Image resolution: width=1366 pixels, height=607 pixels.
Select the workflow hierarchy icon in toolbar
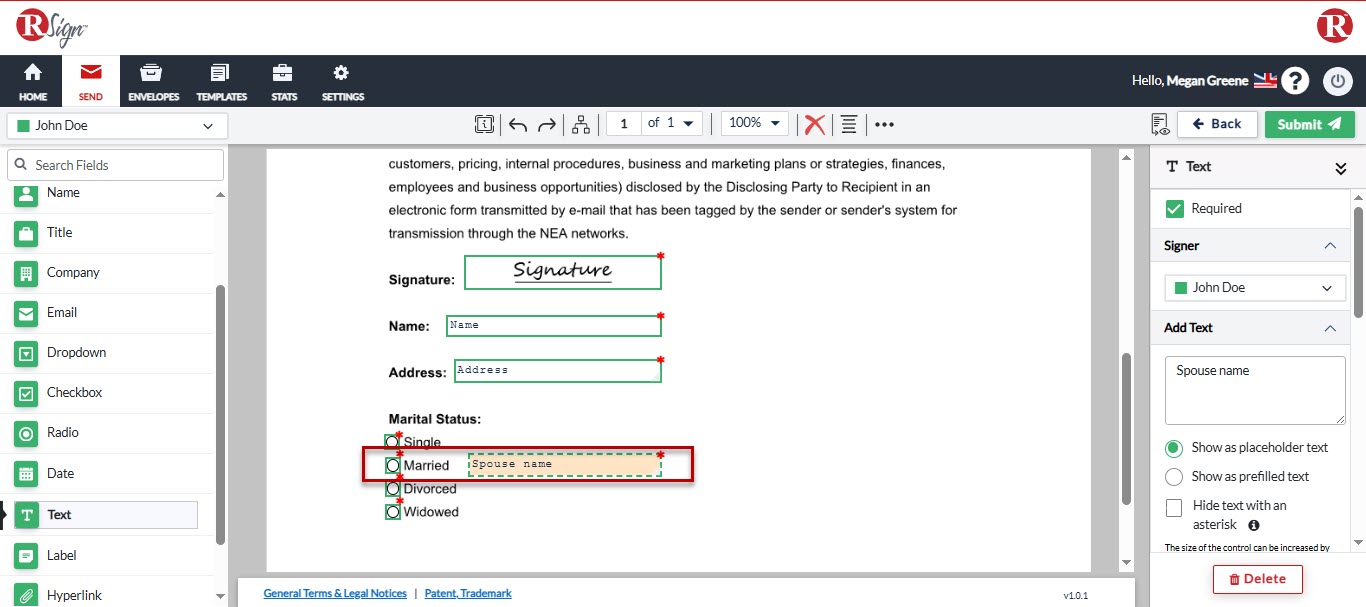(580, 123)
